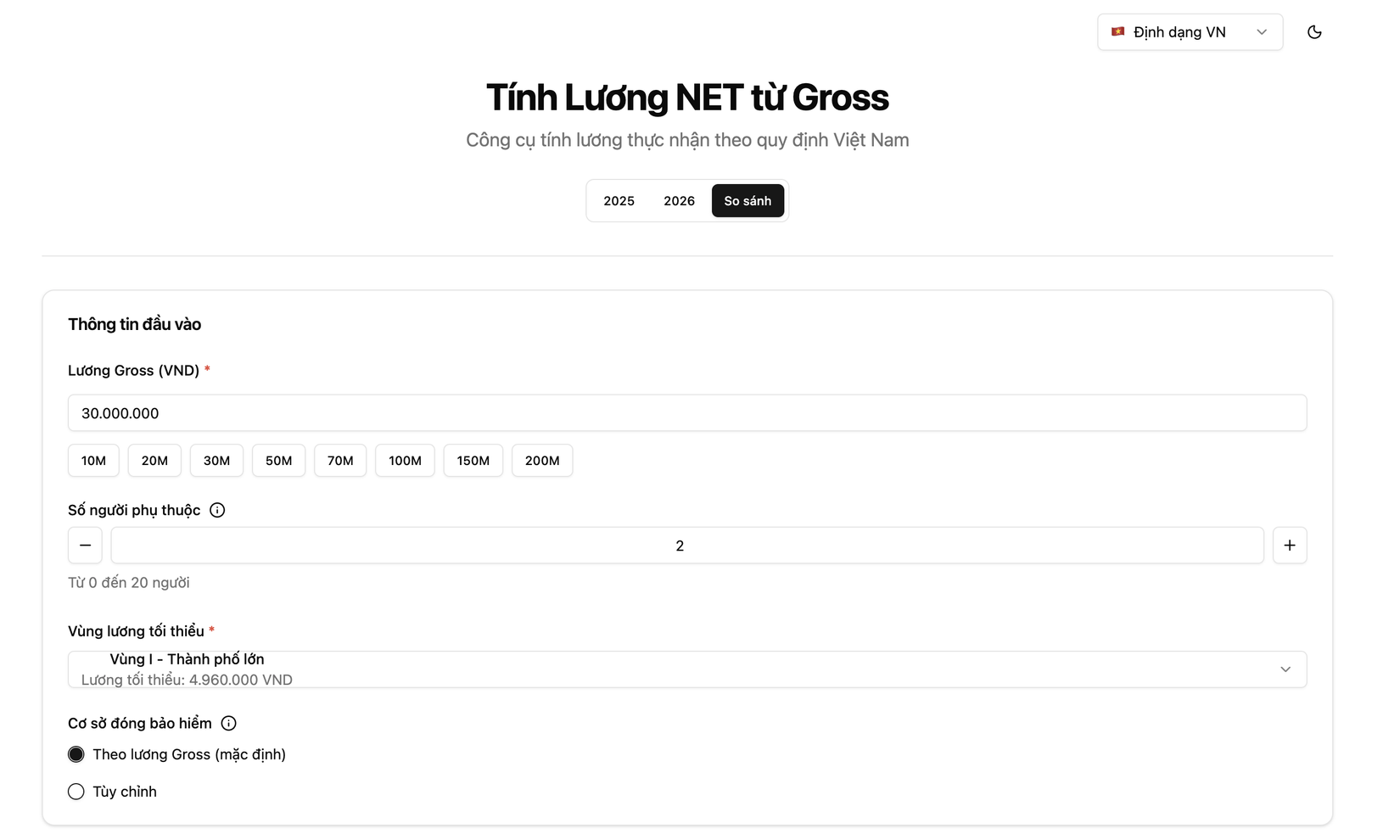
Task: Click the 200M salary preset
Action: click(x=542, y=461)
